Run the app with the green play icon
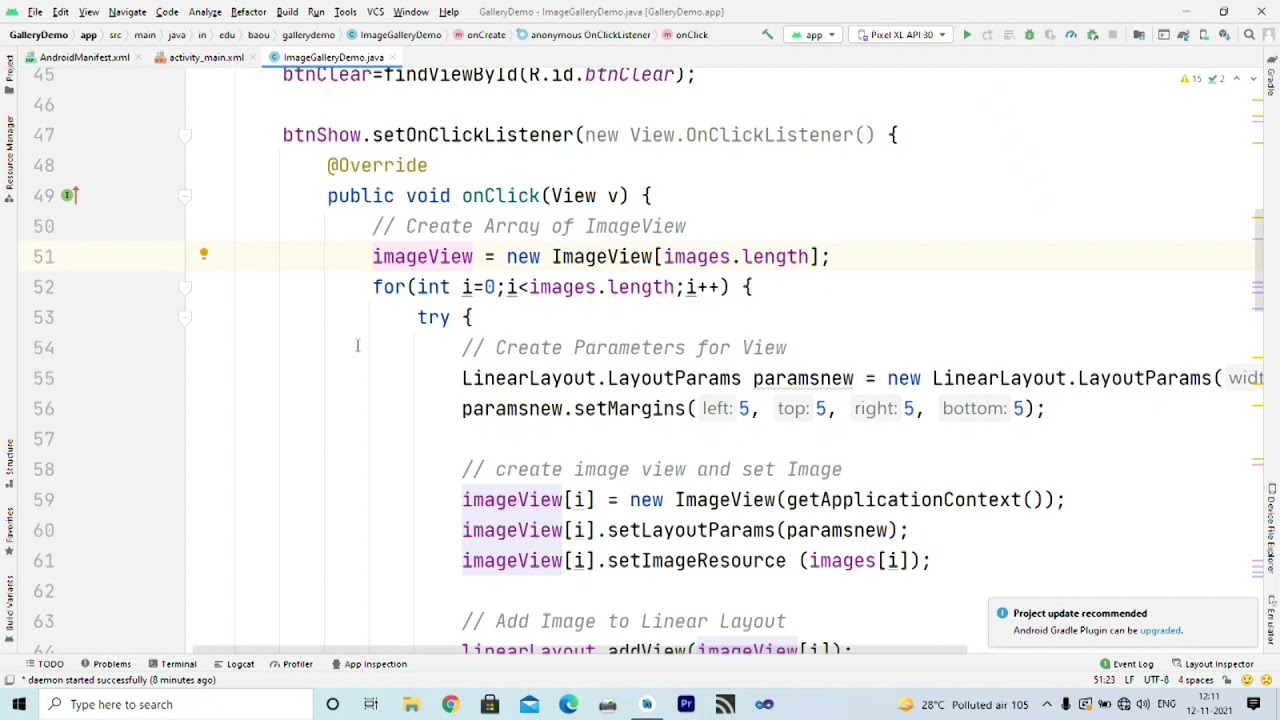1280x720 pixels. (967, 35)
